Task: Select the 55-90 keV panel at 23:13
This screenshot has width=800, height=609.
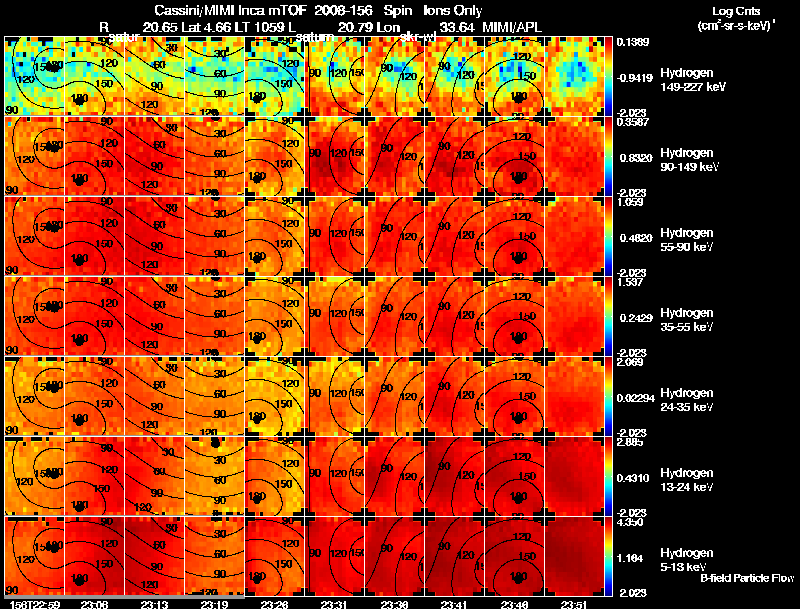Action: click(155, 236)
